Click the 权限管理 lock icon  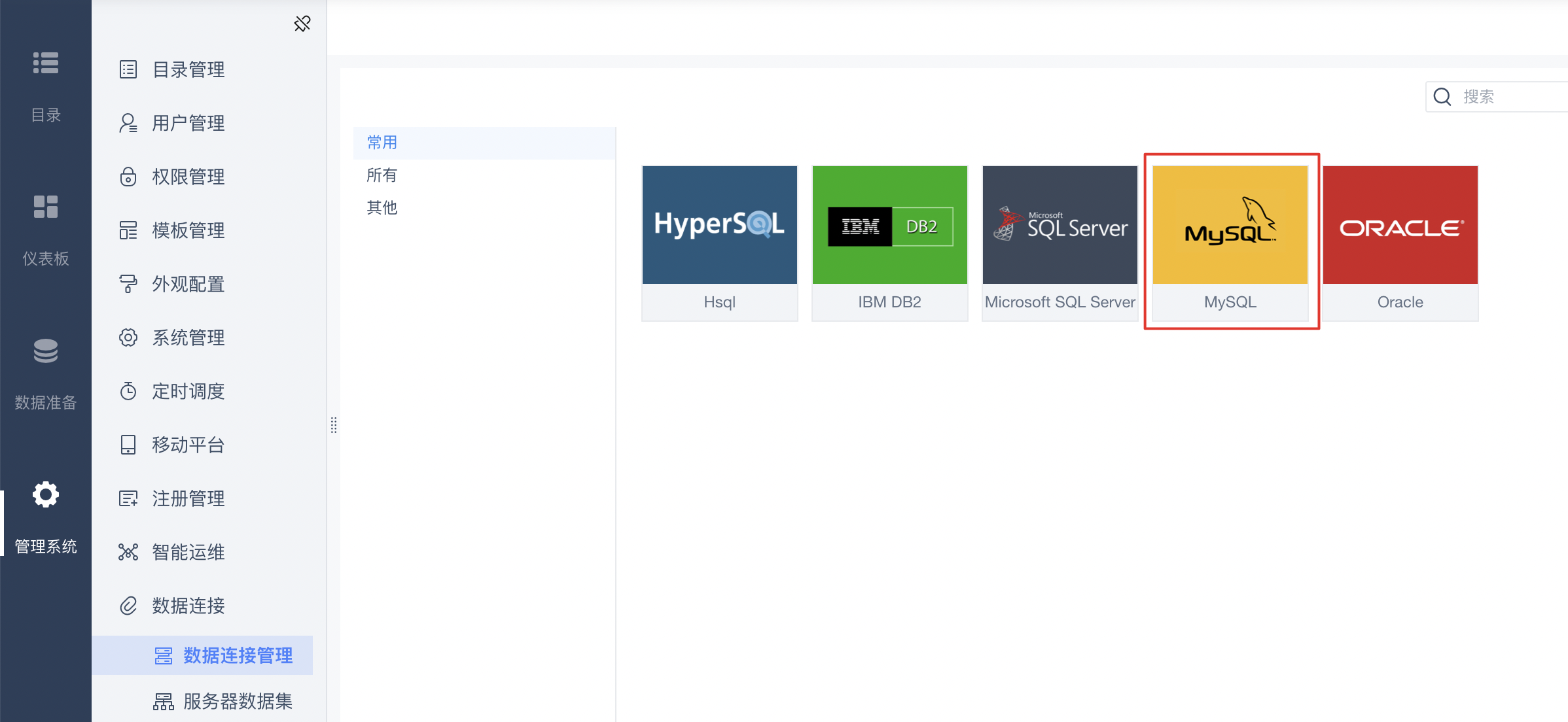click(x=128, y=177)
